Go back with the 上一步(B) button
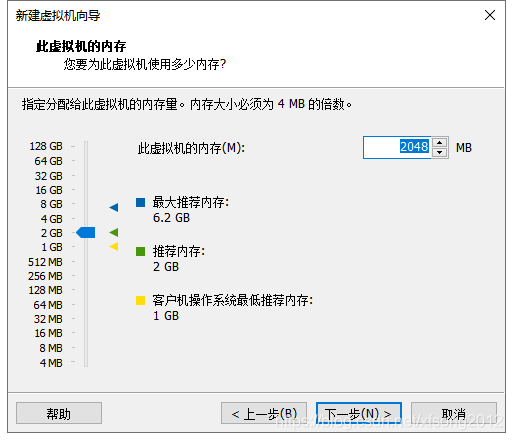 [264, 413]
